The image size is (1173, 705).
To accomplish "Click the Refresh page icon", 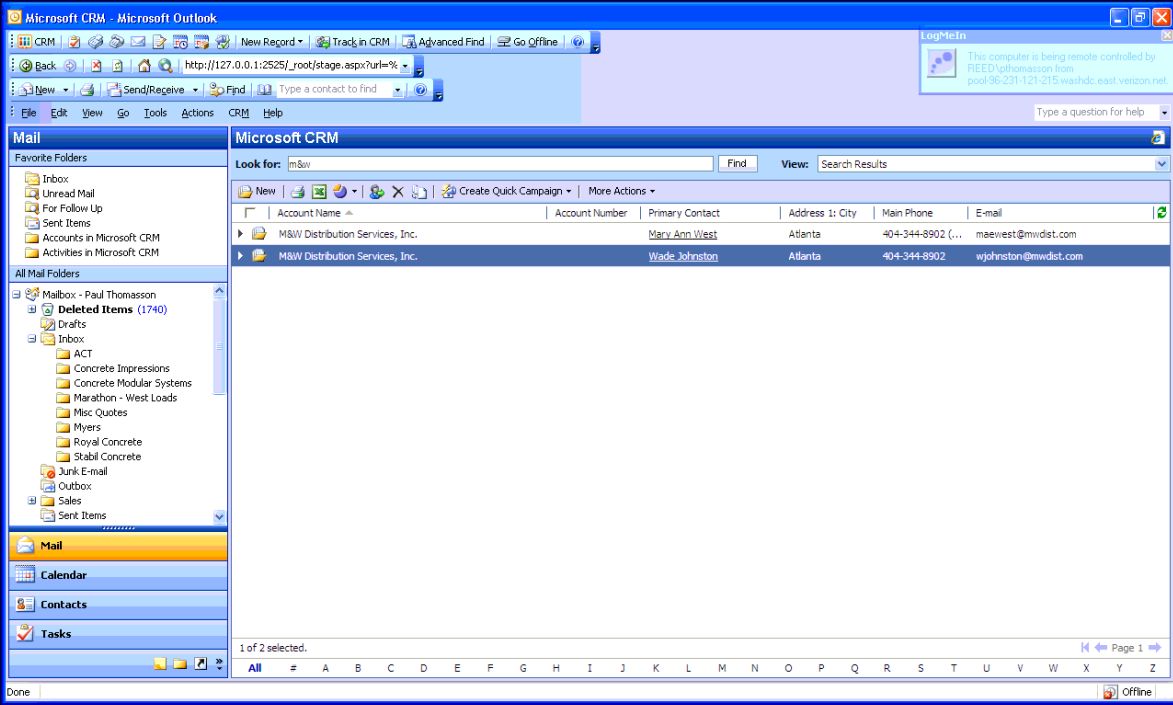I will (117, 66).
